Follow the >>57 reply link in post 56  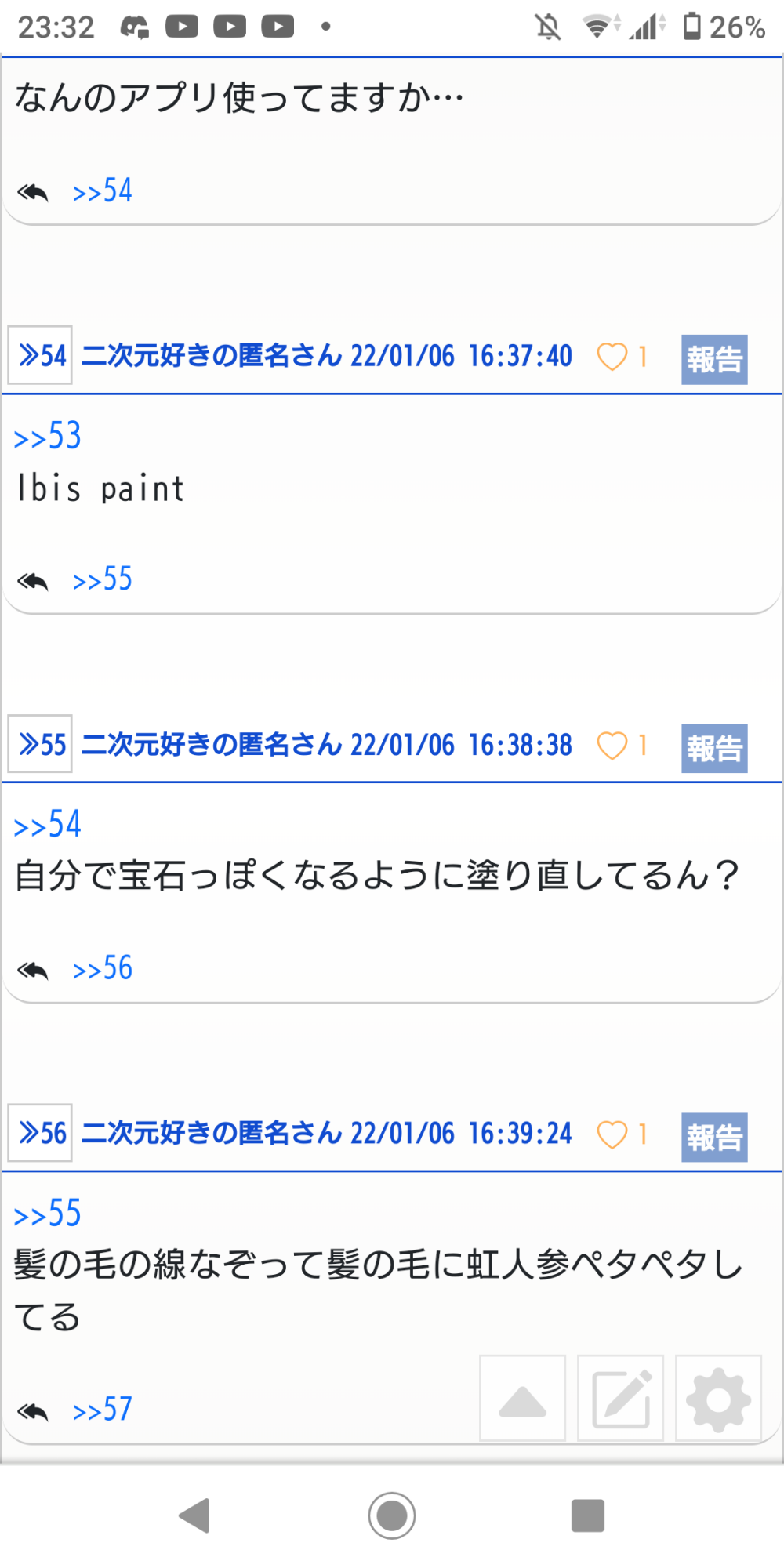click(103, 1410)
